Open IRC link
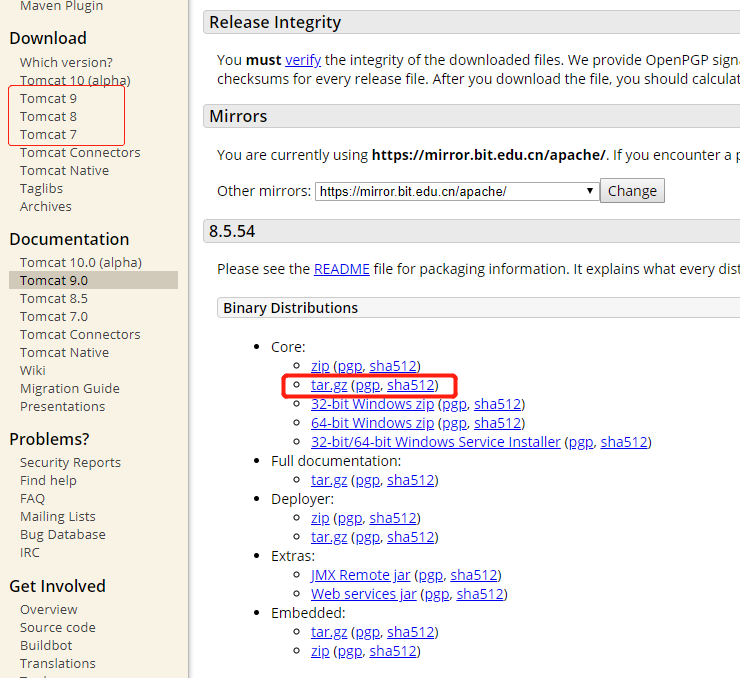 pyautogui.click(x=30, y=552)
